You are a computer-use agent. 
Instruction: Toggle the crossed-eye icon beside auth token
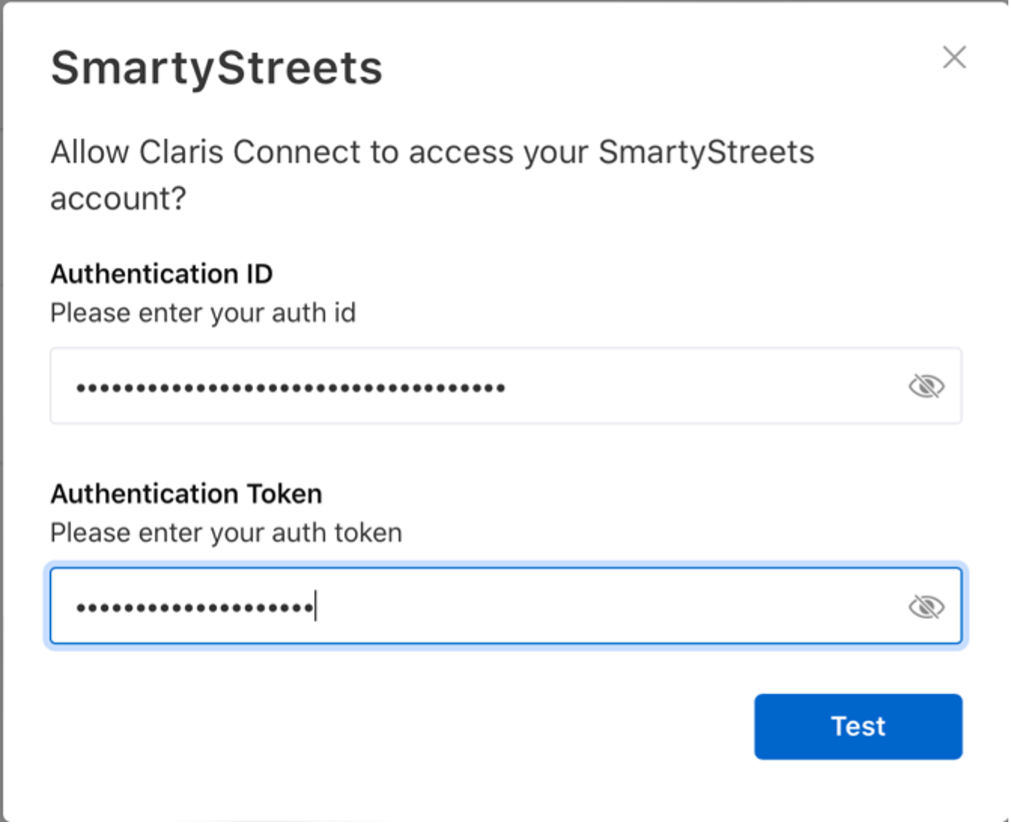[926, 606]
